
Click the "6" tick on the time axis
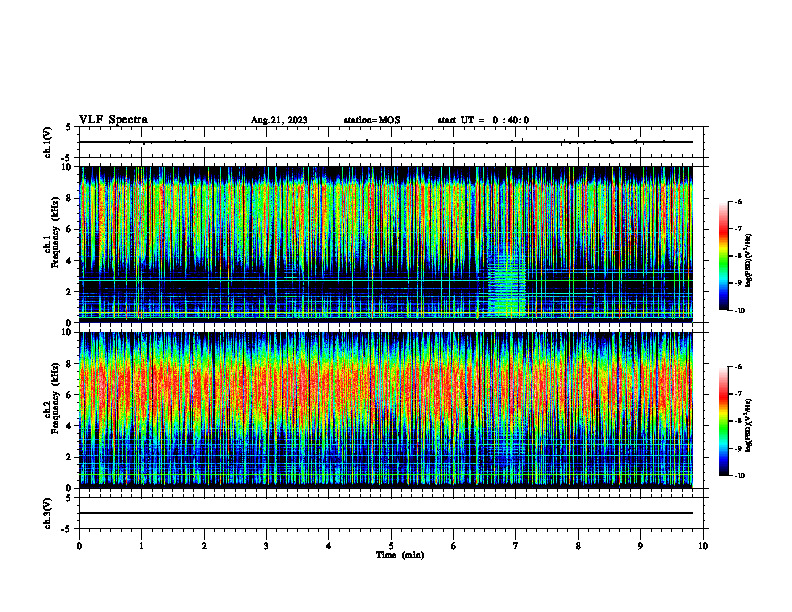coord(454,546)
